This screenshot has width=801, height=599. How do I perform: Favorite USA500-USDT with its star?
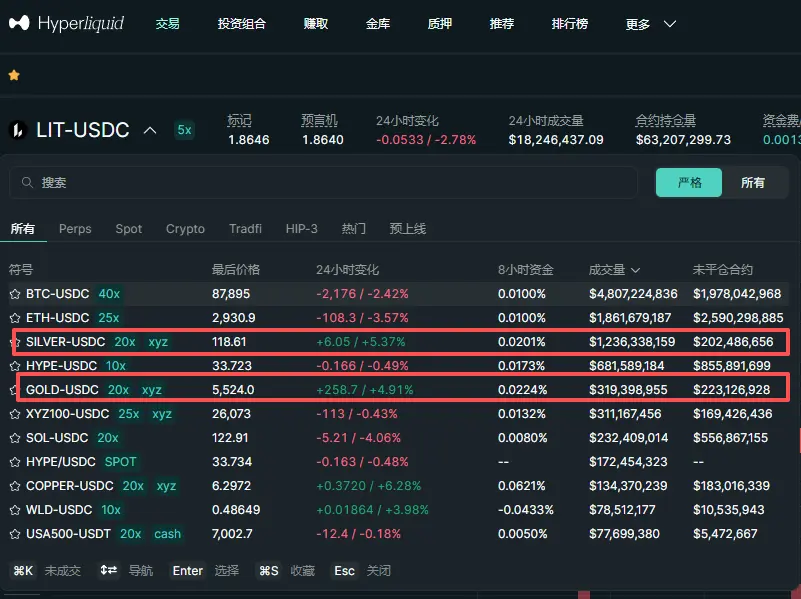coord(15,534)
